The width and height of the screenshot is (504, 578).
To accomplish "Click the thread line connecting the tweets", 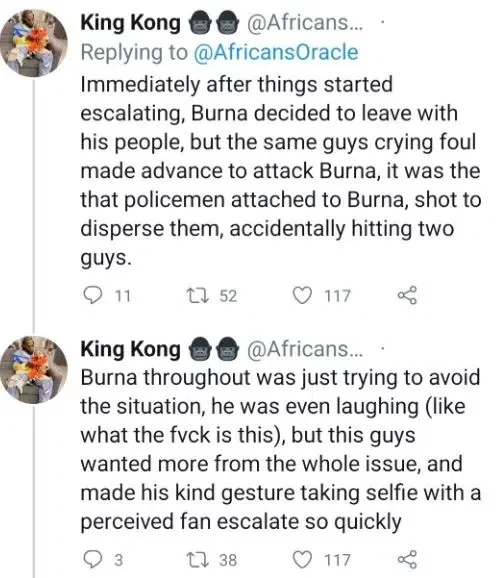I will click(34, 206).
